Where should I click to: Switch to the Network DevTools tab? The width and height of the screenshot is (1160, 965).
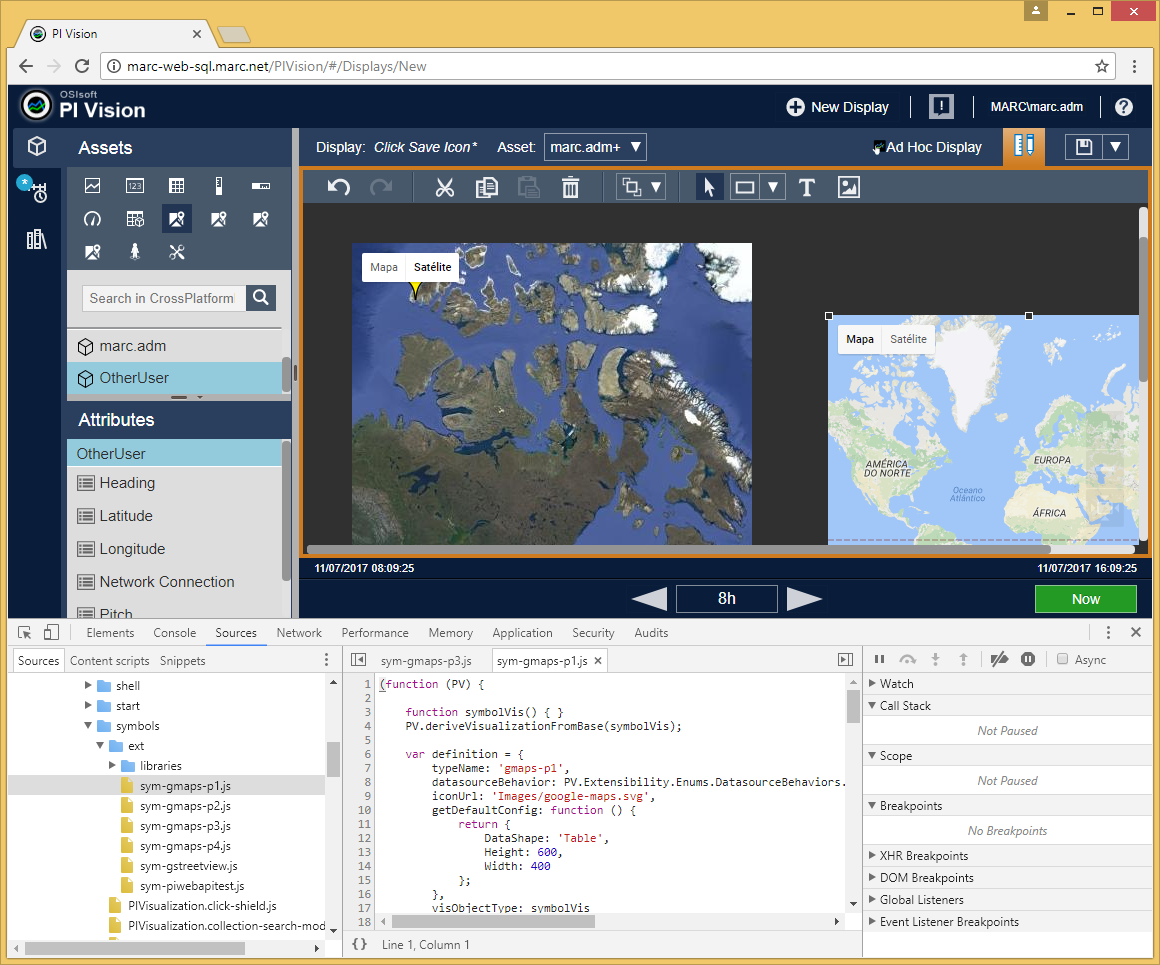tap(299, 633)
